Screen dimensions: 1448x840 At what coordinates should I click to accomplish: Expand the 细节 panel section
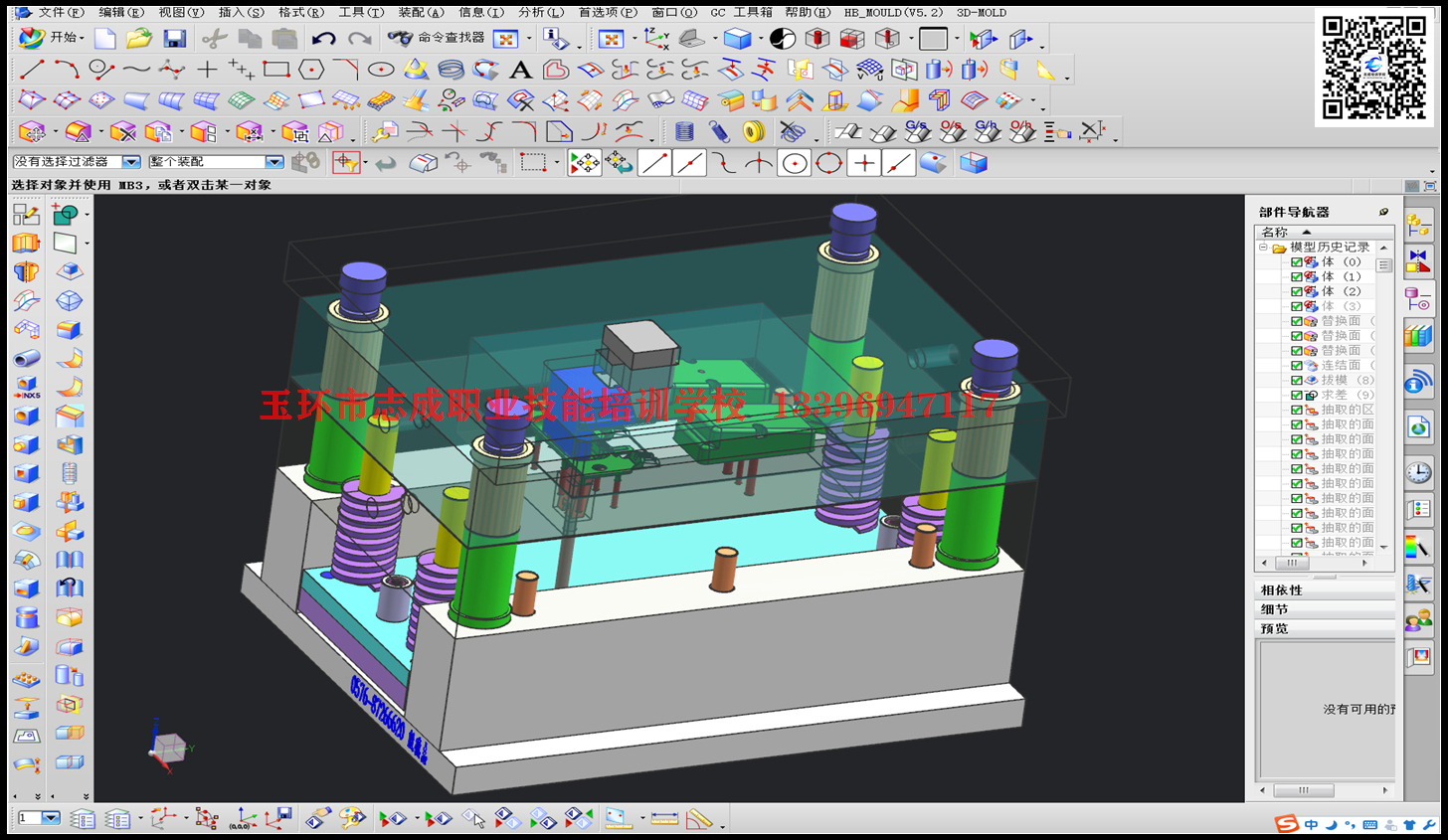tap(1326, 609)
